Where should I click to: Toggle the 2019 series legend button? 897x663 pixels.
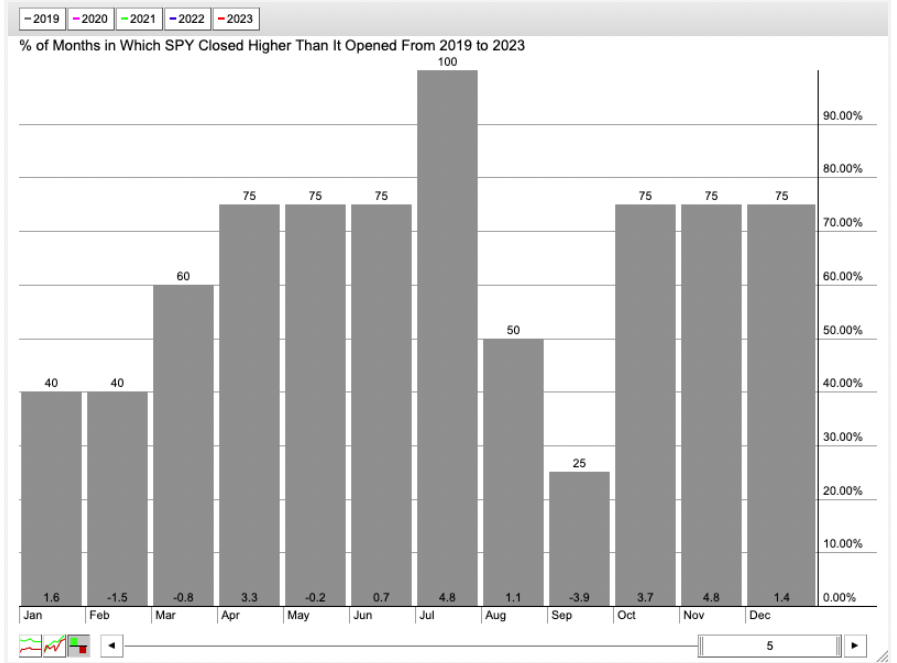click(42, 19)
